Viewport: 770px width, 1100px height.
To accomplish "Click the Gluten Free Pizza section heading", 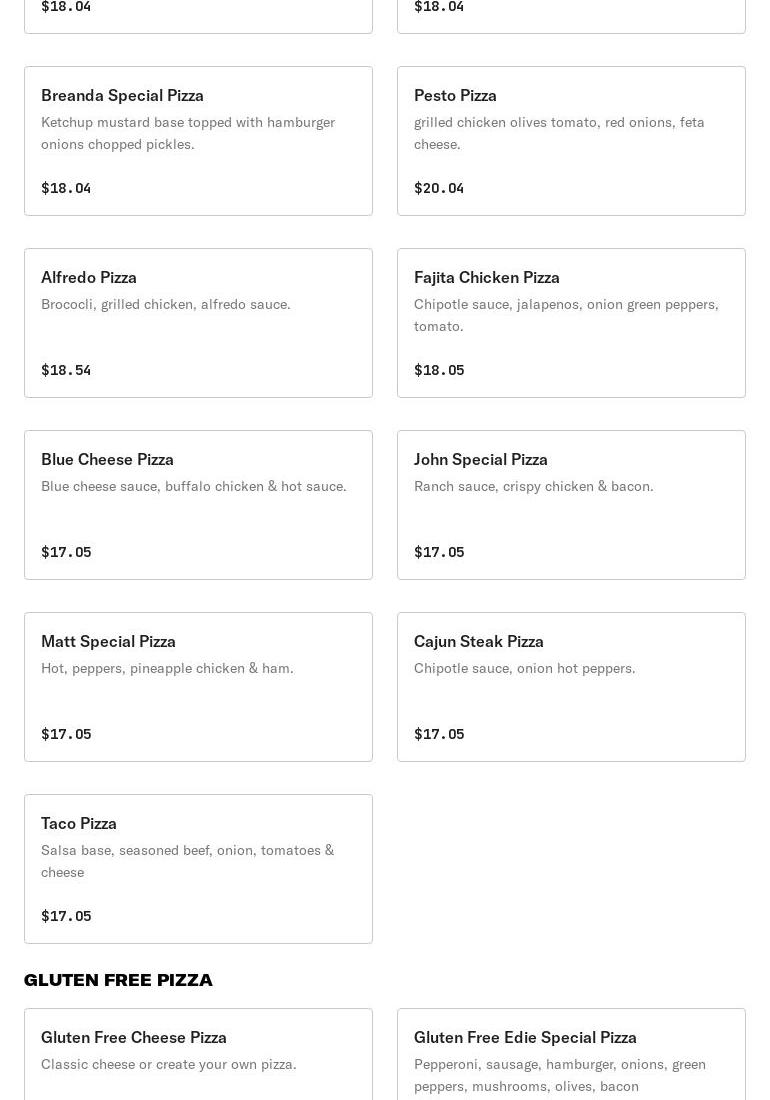I will (x=118, y=980).
